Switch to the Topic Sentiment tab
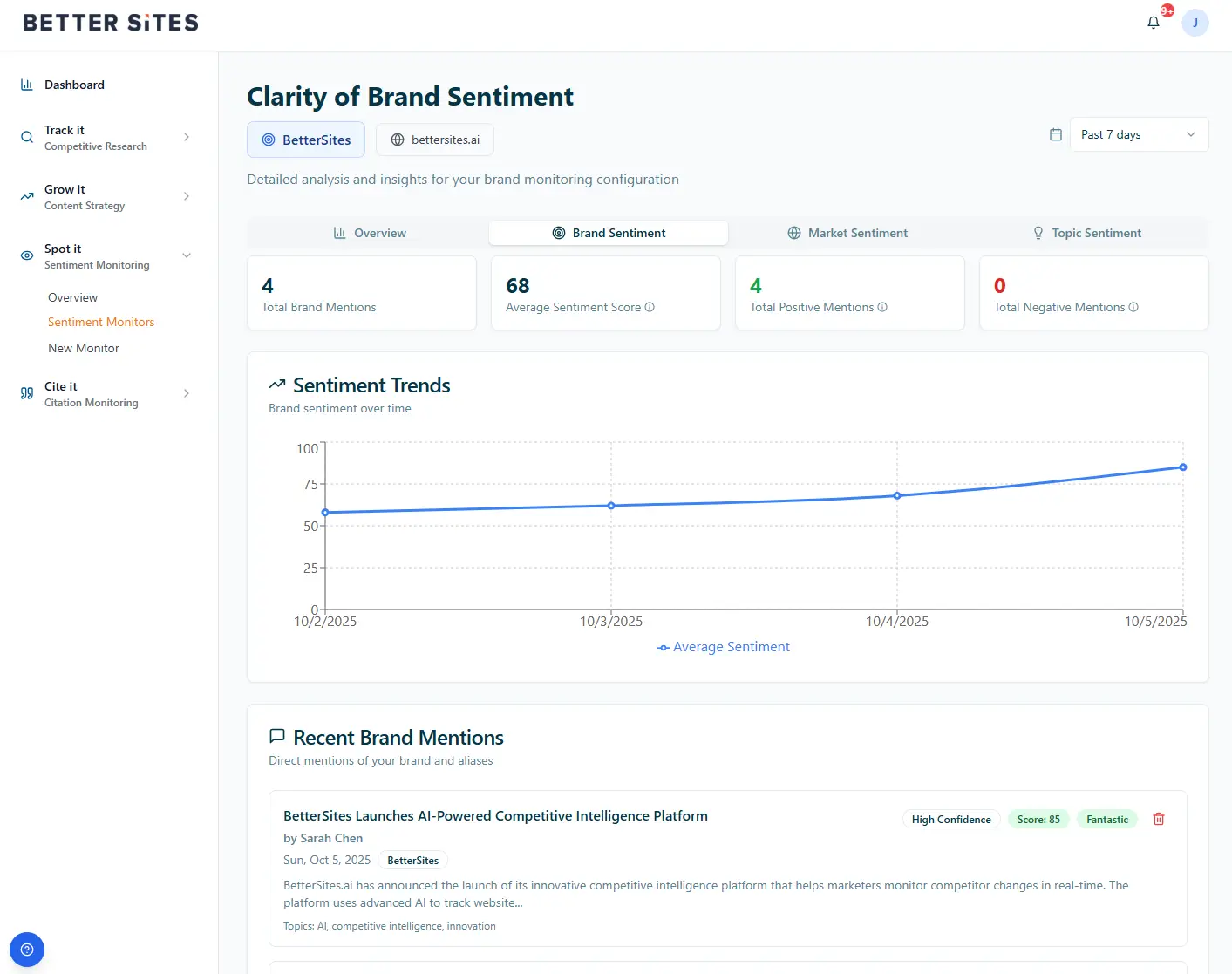This screenshot has width=1232, height=974. click(1086, 233)
